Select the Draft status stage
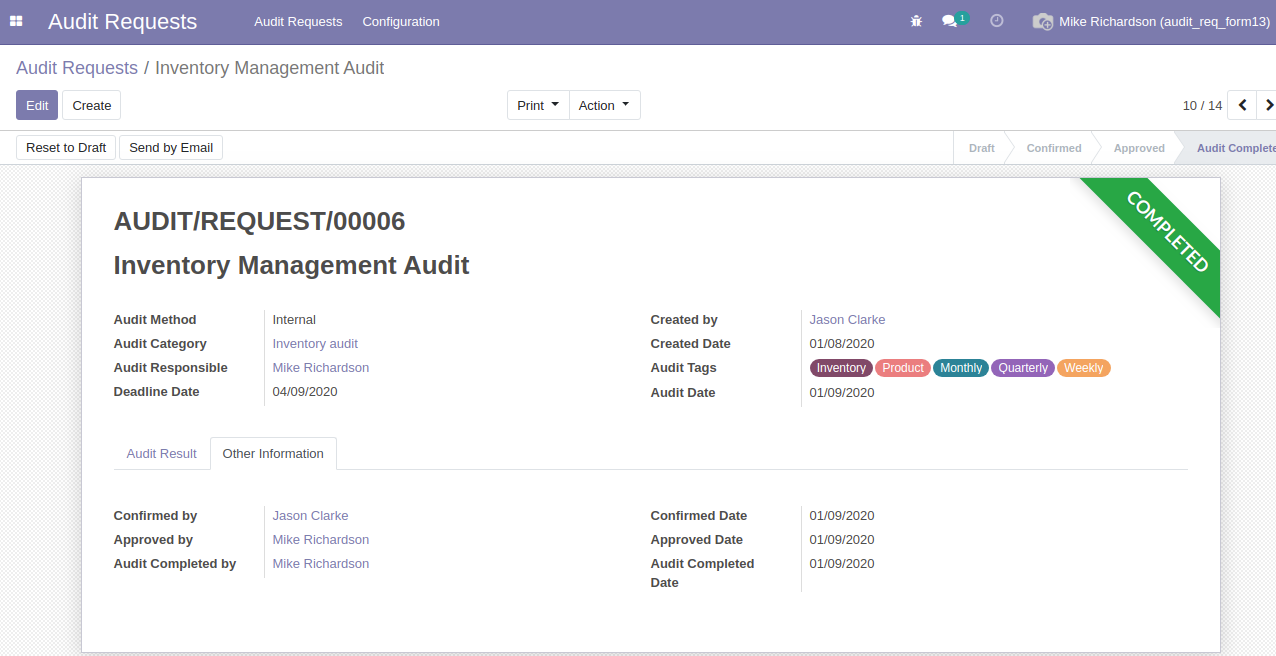 981,148
